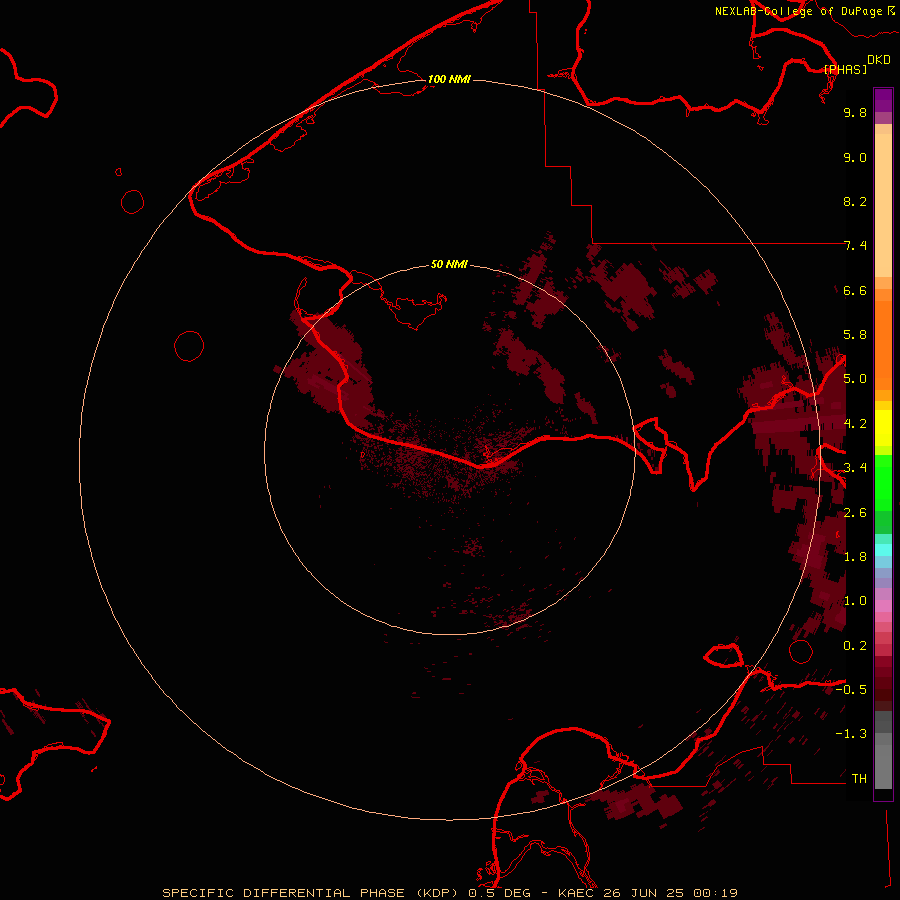Screen dimensions: 900x900
Task: Click the -0.5 value on color scale
Action: tap(851, 690)
